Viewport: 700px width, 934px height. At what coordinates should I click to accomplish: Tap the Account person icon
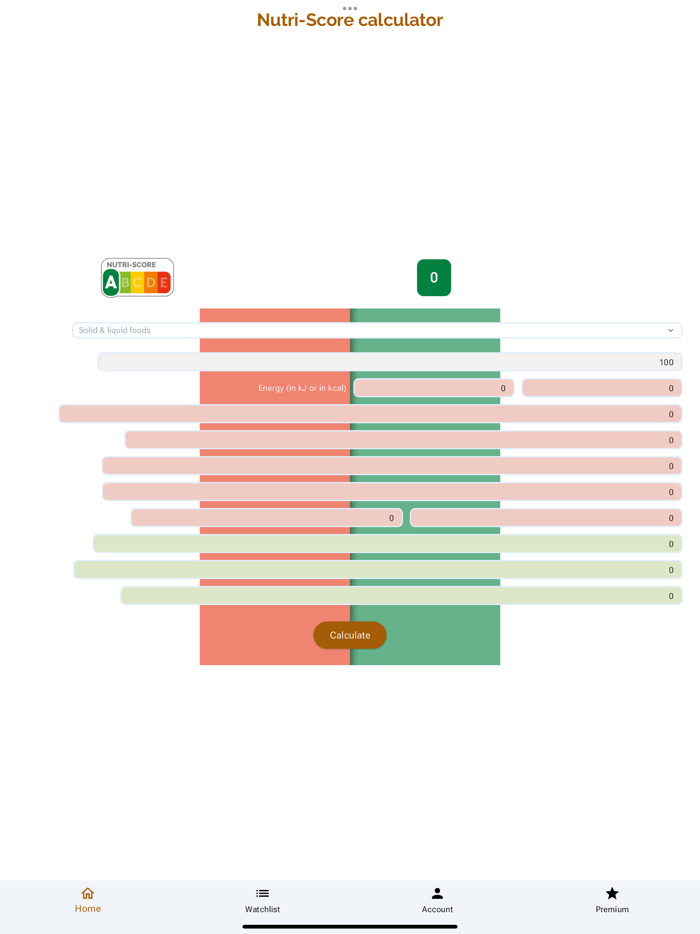[x=437, y=893]
